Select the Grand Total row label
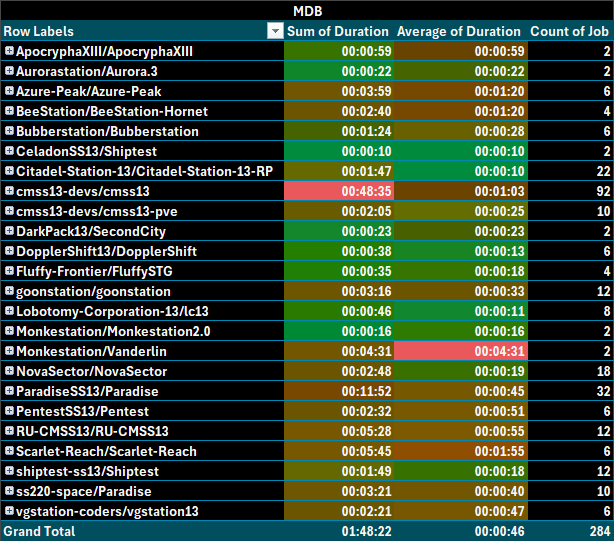Screen dimensions: 614x541 39,531
